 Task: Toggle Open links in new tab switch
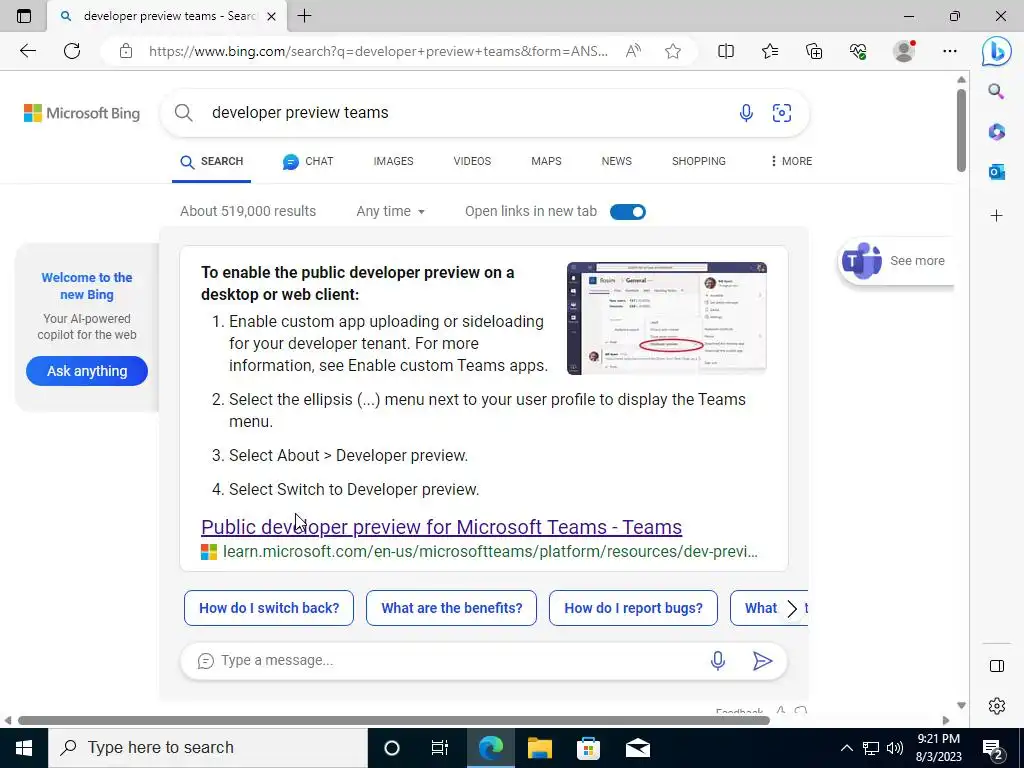[x=628, y=212]
